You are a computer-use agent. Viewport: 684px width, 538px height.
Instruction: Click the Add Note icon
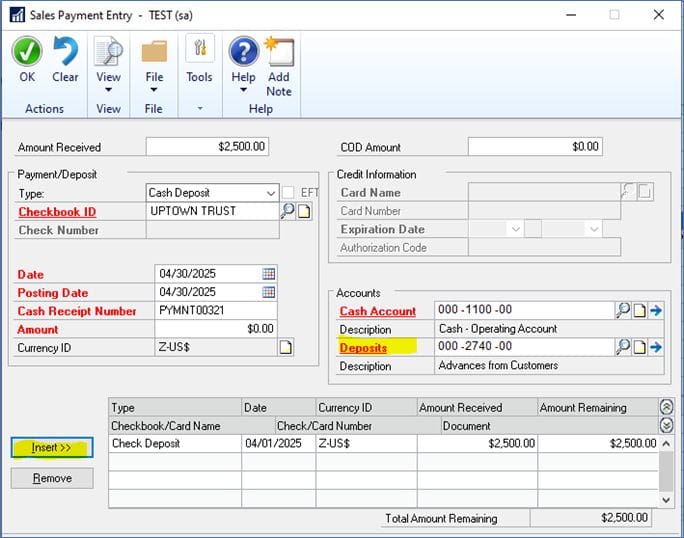click(279, 52)
